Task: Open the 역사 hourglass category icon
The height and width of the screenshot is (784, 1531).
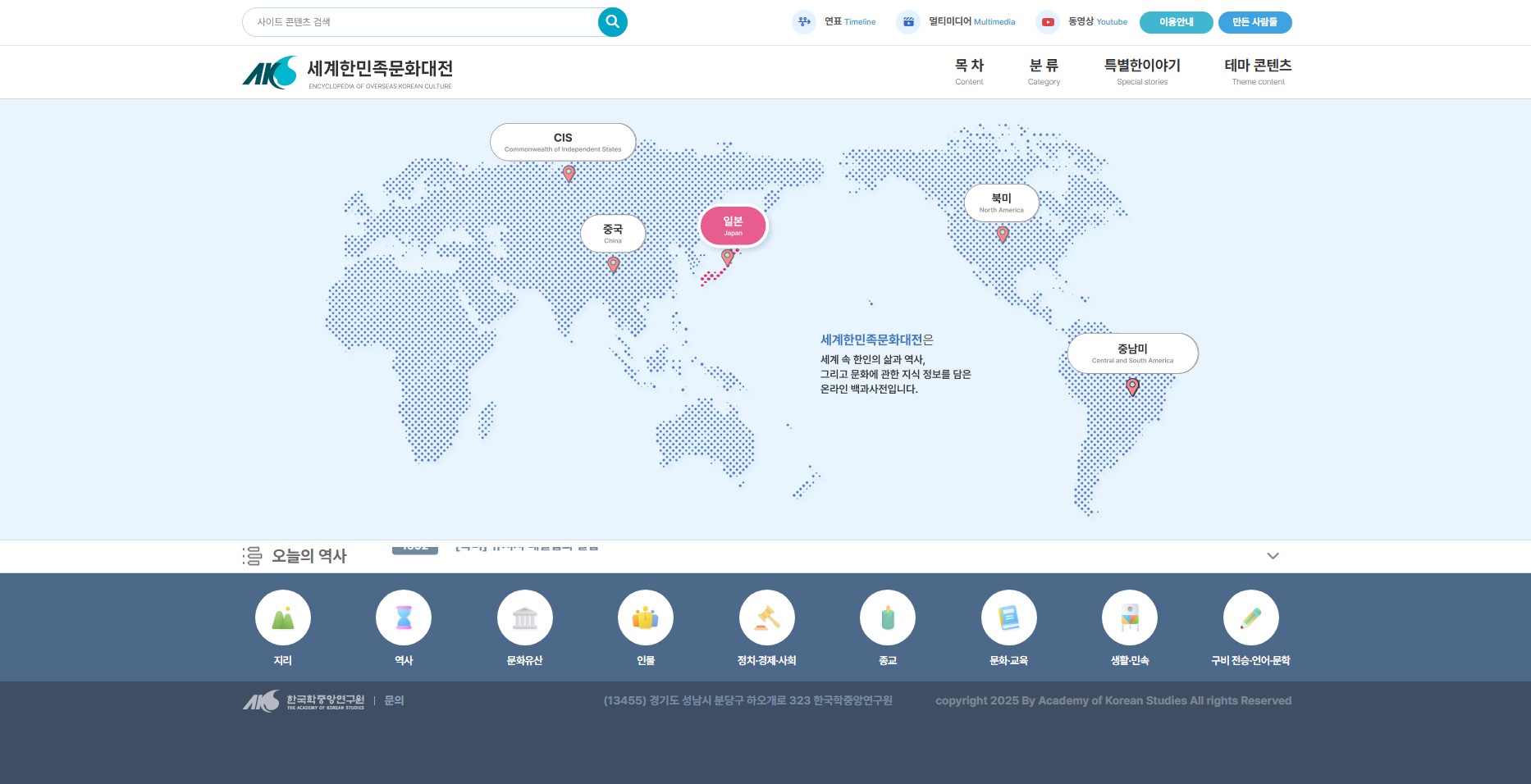Action: [404, 618]
